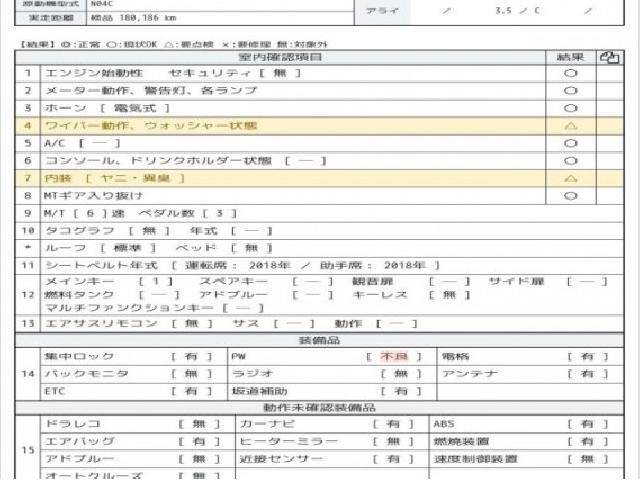Select the 装備品 section header

[x=319, y=340]
